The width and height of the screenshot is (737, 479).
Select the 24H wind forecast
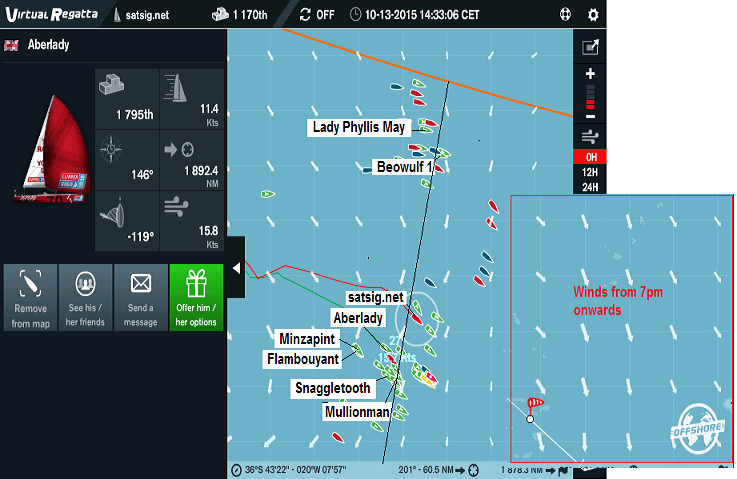(590, 187)
